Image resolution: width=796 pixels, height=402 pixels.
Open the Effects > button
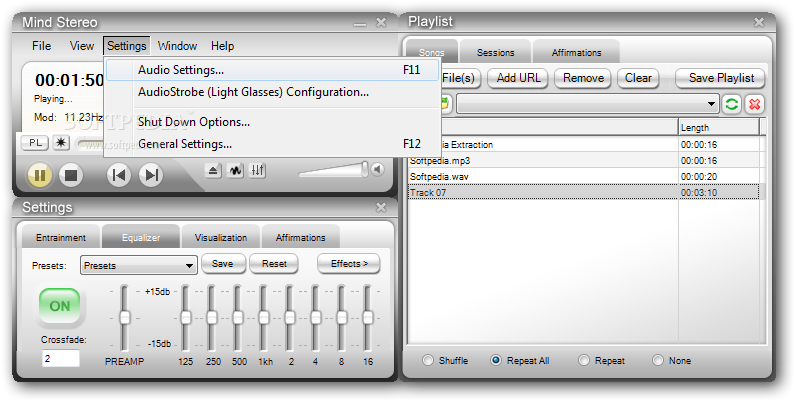tap(349, 264)
